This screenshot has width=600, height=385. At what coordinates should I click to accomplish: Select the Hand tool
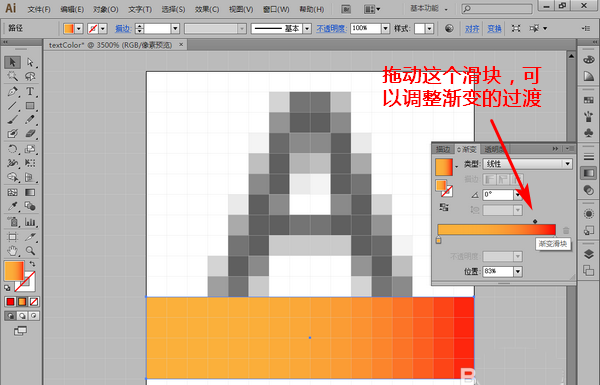point(12,251)
